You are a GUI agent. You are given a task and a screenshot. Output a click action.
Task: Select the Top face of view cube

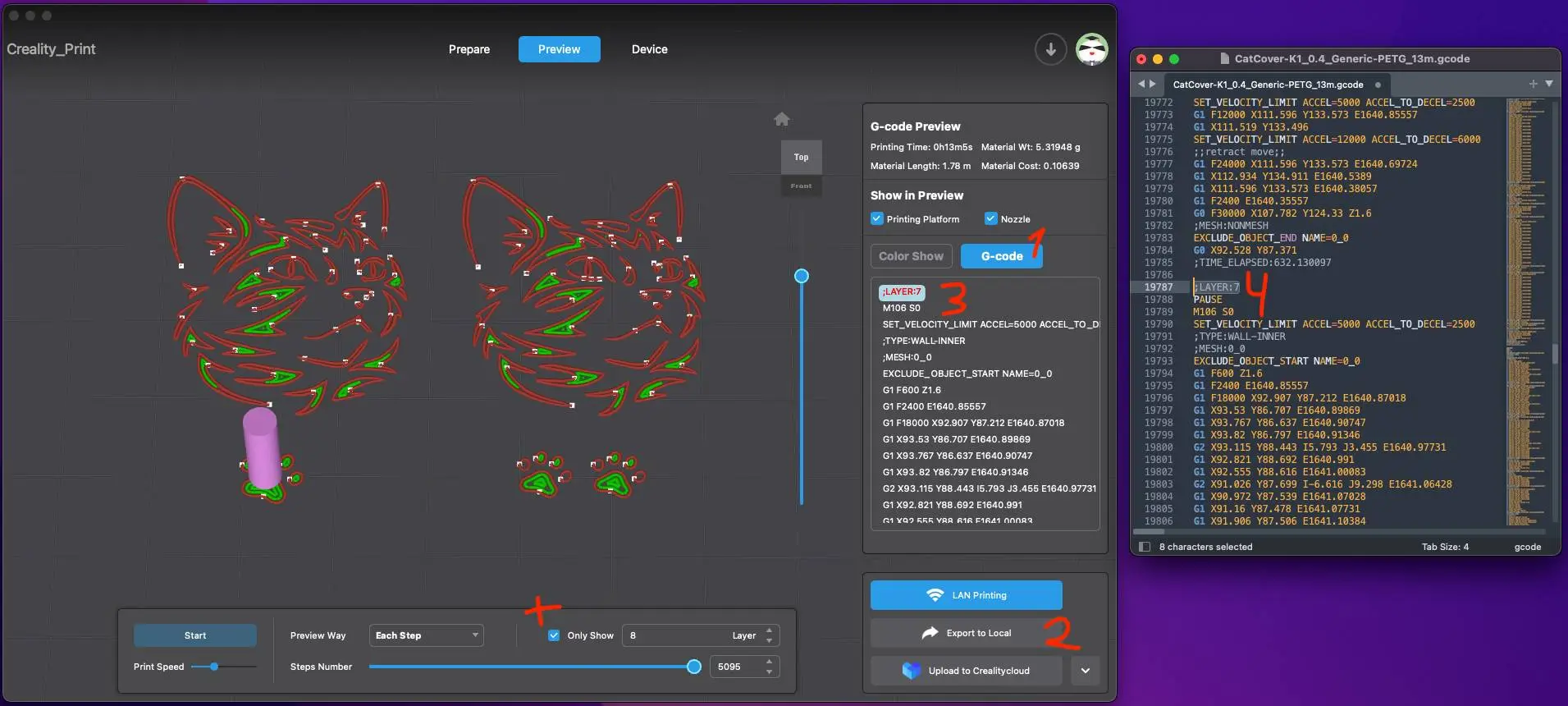(801, 157)
